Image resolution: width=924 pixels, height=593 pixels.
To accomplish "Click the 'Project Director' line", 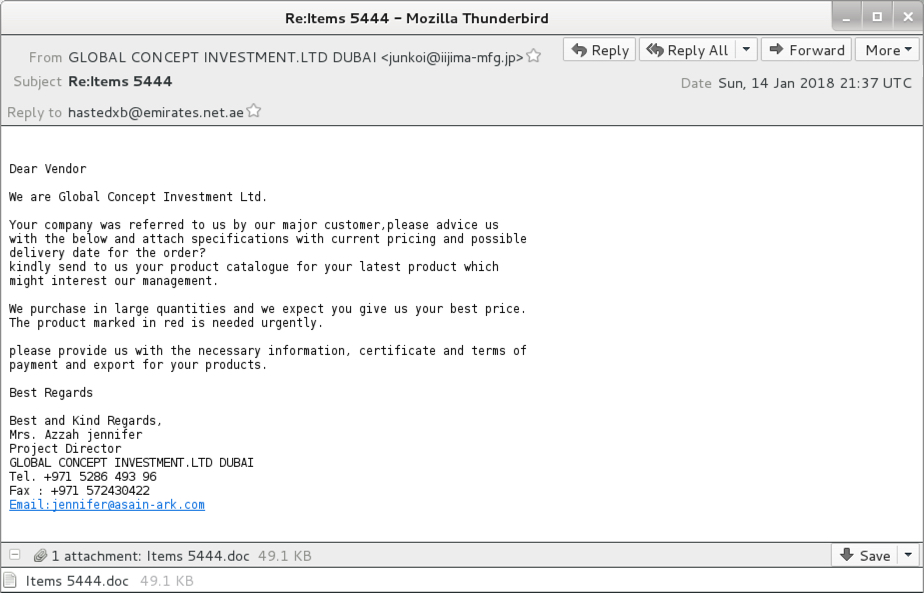I will tap(65, 449).
